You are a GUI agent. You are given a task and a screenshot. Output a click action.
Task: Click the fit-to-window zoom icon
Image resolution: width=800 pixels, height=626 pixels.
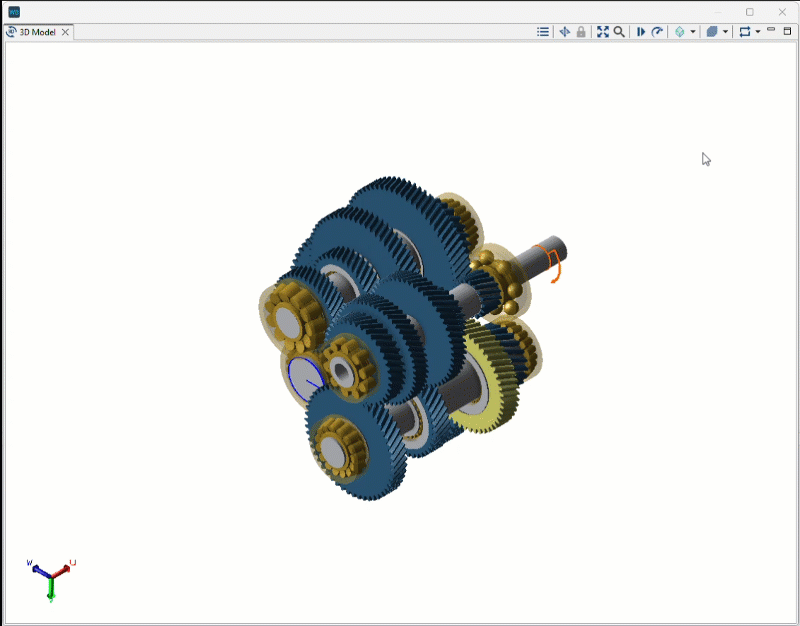tap(603, 32)
